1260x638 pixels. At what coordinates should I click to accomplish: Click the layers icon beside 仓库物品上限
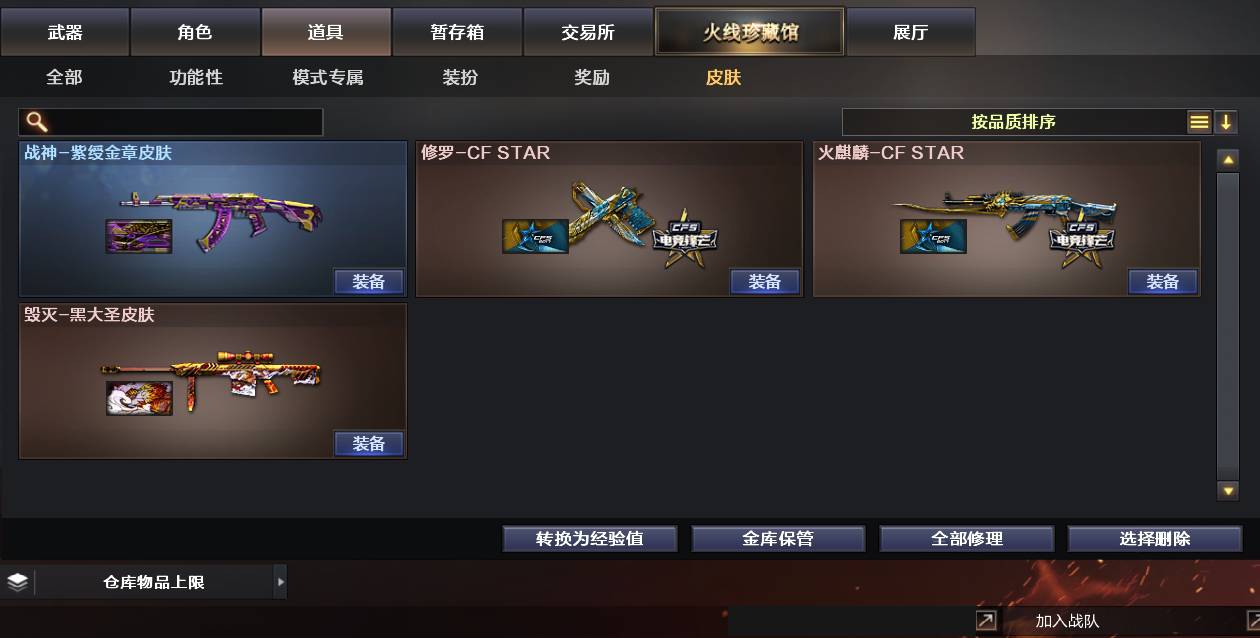tap(17, 582)
